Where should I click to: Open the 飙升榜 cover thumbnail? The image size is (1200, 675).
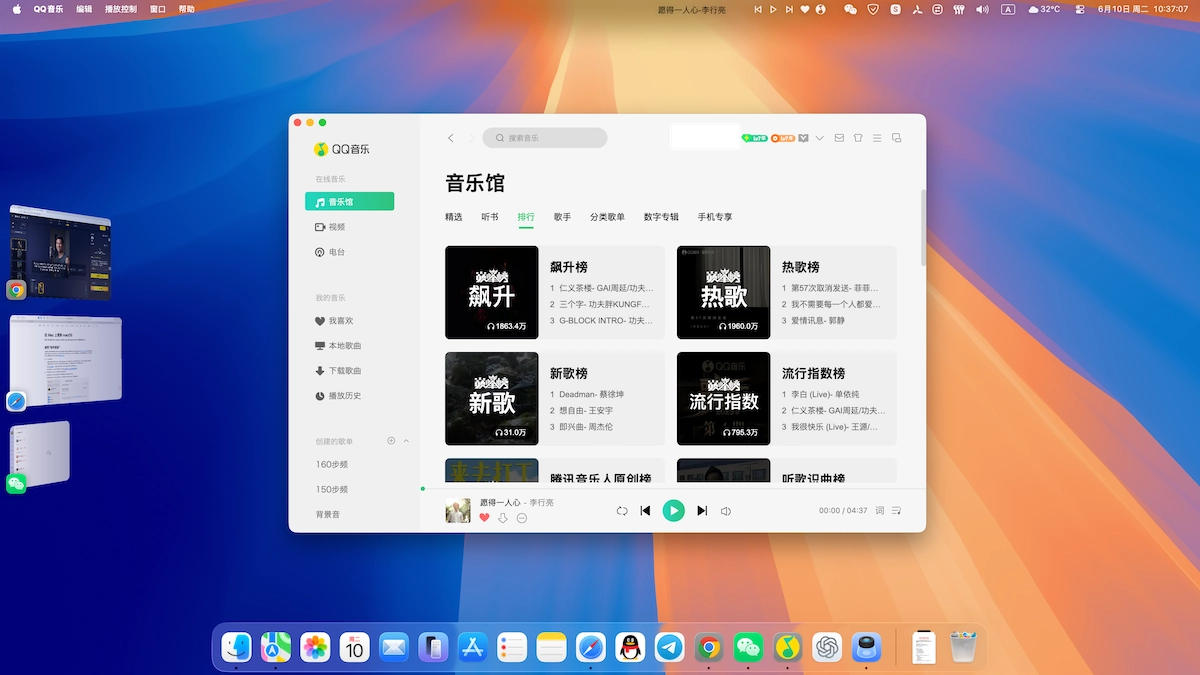click(x=492, y=292)
